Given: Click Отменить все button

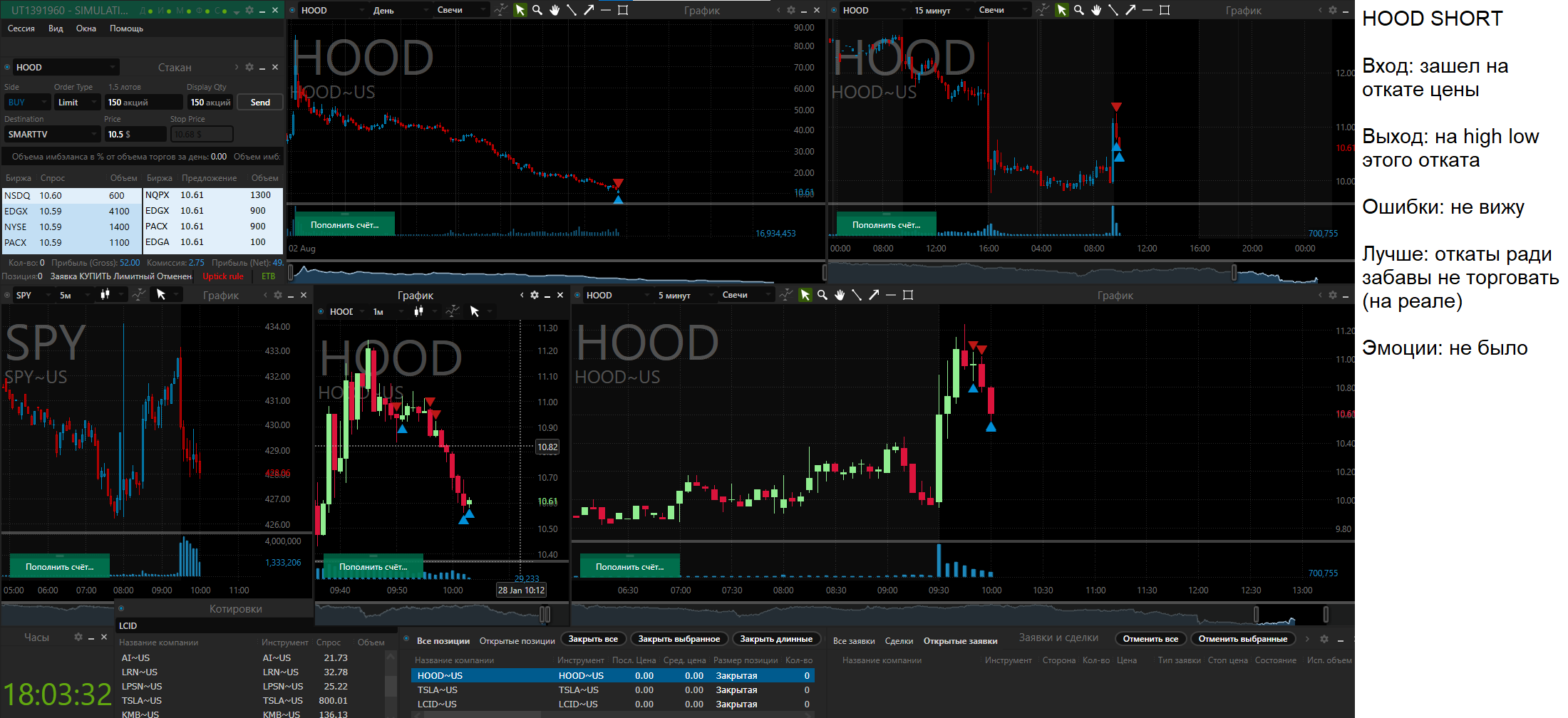Looking at the screenshot, I should click(x=1150, y=639).
